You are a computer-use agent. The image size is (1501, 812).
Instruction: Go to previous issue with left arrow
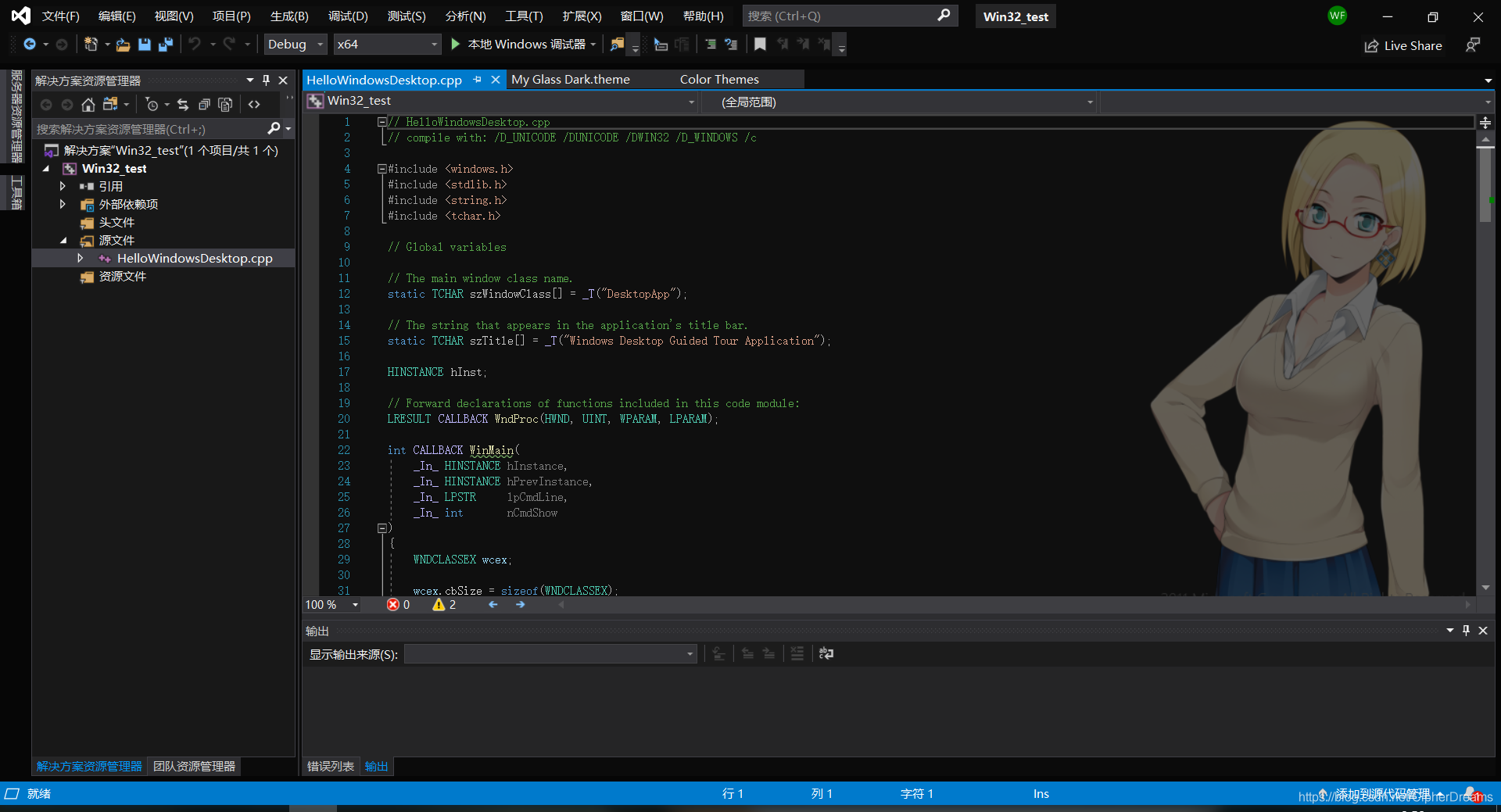pyautogui.click(x=493, y=605)
